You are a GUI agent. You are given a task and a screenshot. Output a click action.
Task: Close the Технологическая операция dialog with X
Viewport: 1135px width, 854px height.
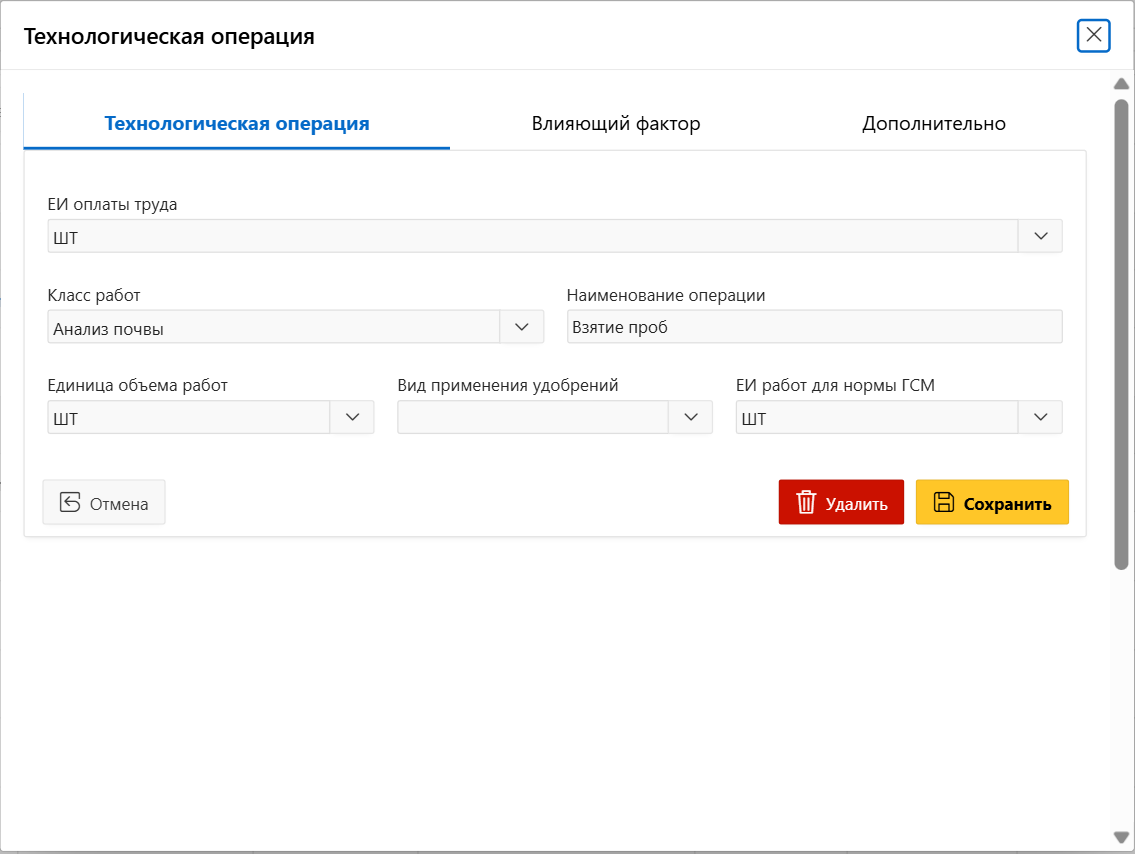click(x=1094, y=36)
